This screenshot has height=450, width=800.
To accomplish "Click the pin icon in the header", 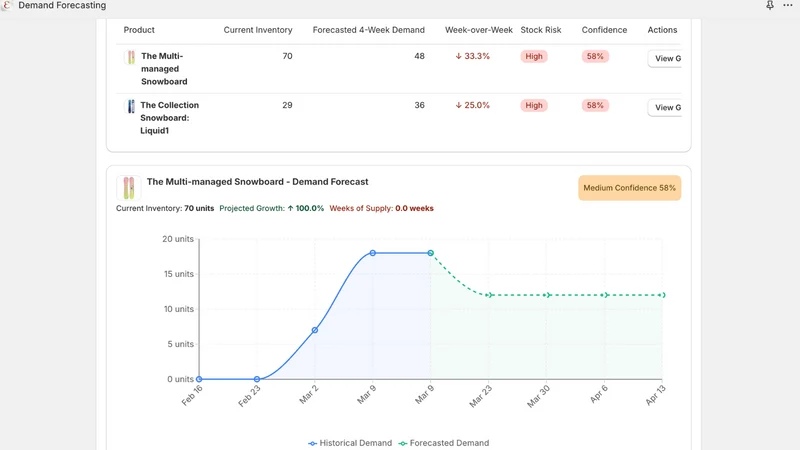I will click(769, 5).
